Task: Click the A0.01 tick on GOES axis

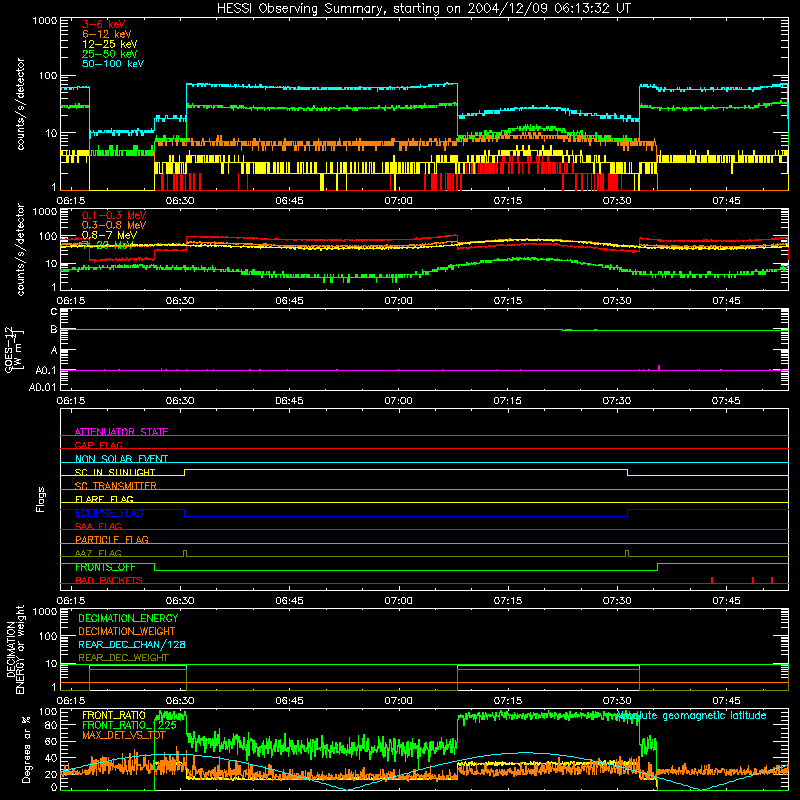Action: (42, 387)
